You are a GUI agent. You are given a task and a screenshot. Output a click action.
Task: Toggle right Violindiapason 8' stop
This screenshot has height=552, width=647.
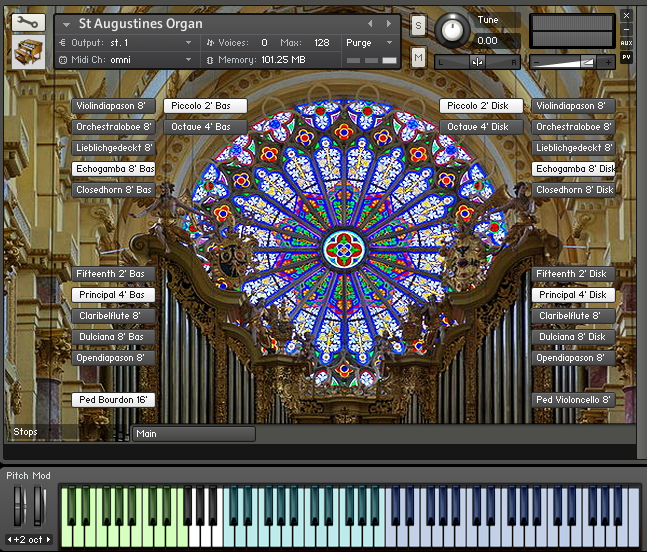(x=573, y=106)
